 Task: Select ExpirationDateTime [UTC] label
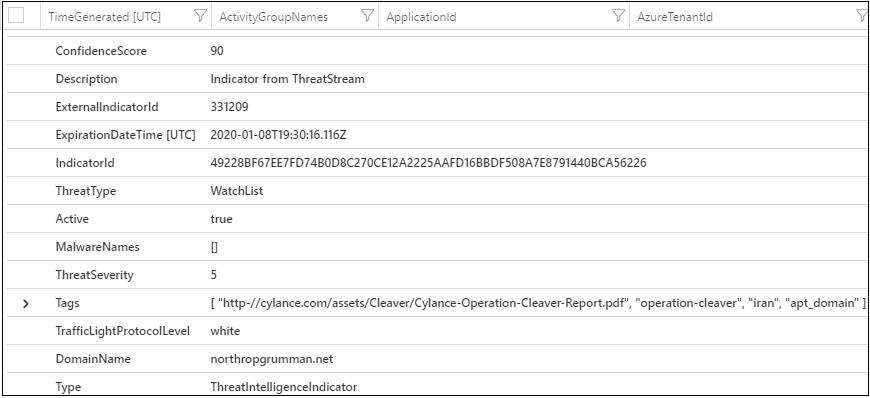coord(125,135)
